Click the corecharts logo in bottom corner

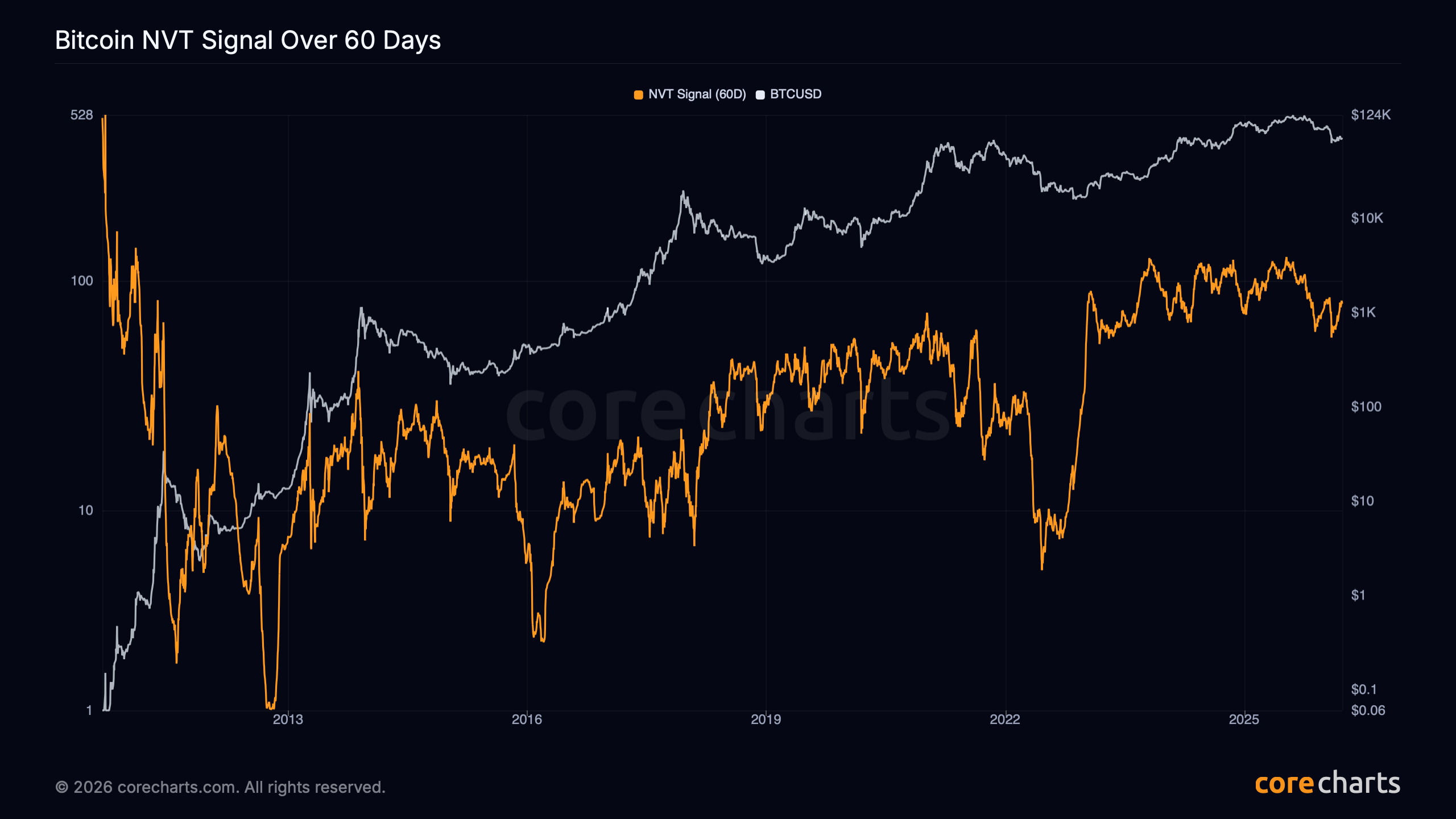pos(1327,784)
